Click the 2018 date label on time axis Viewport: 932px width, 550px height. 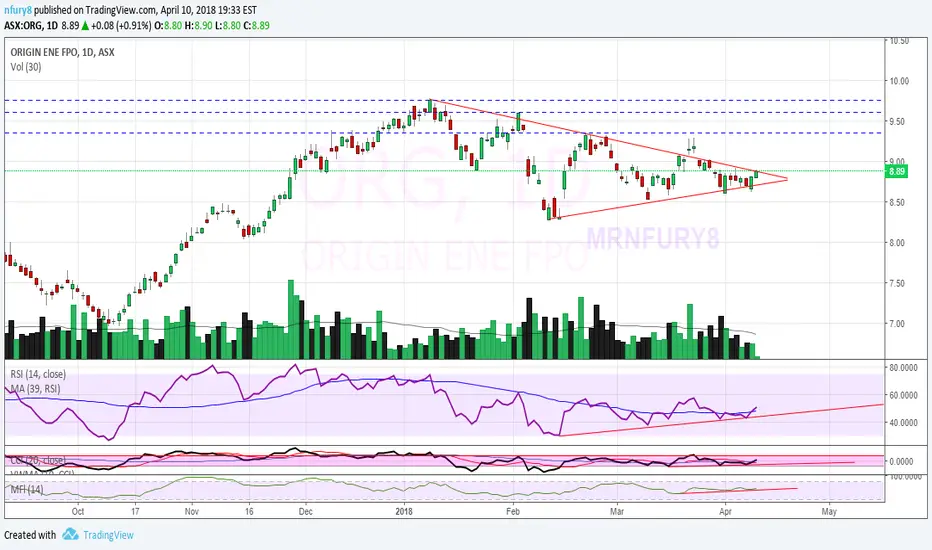coord(404,511)
